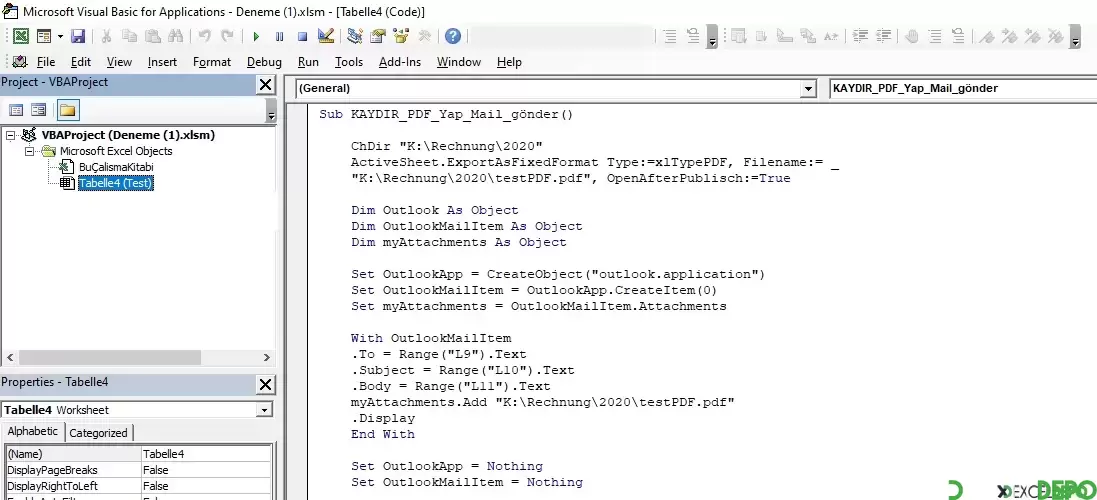Click the Paste clipboard icon

coord(153,36)
